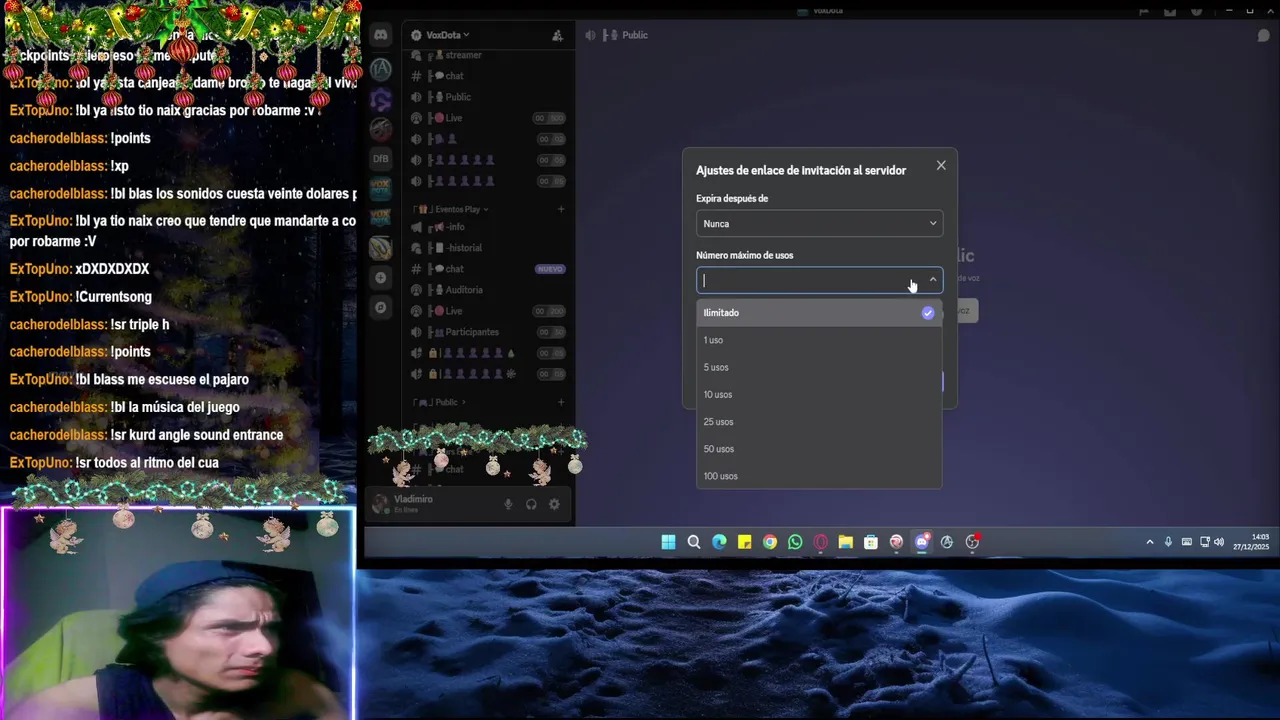
Task: Open Google Chrome from taskbar
Action: point(770,542)
